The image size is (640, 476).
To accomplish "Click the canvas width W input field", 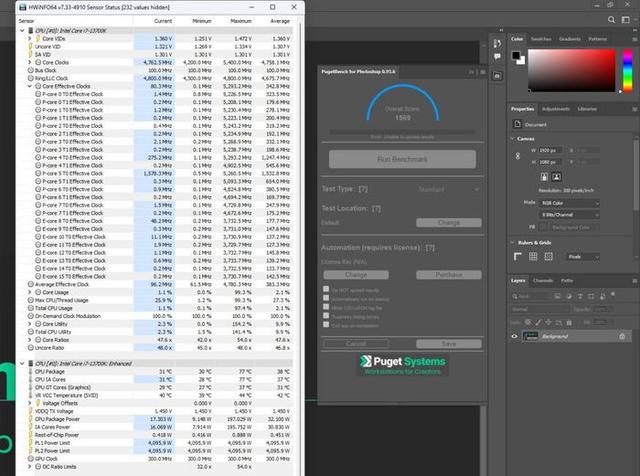I will [549, 150].
